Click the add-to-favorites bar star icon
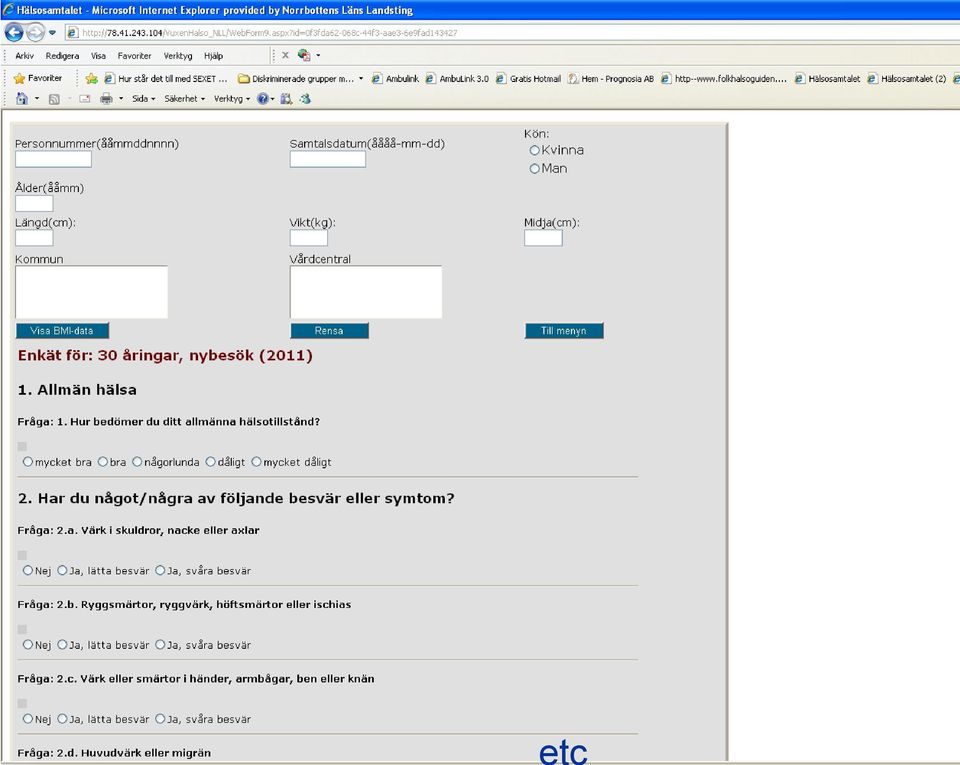This screenshot has width=960, height=765. coord(92,78)
